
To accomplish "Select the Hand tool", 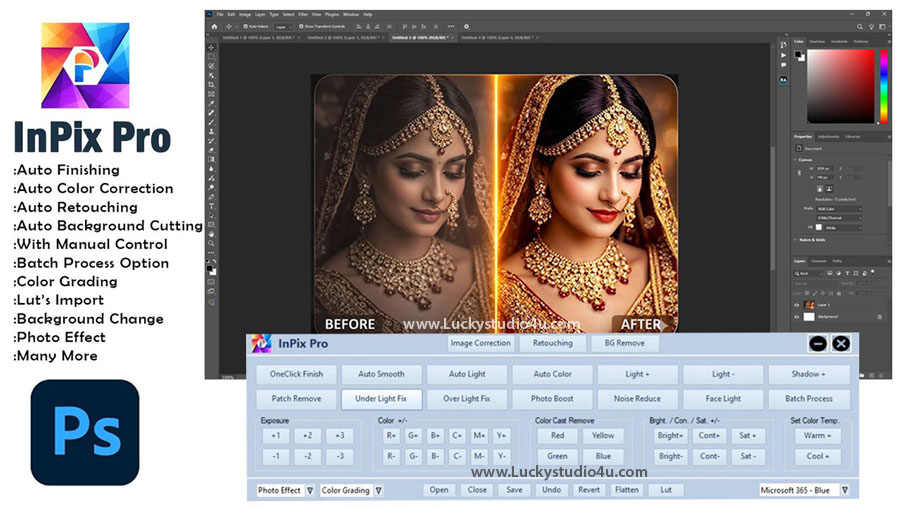I will point(211,234).
